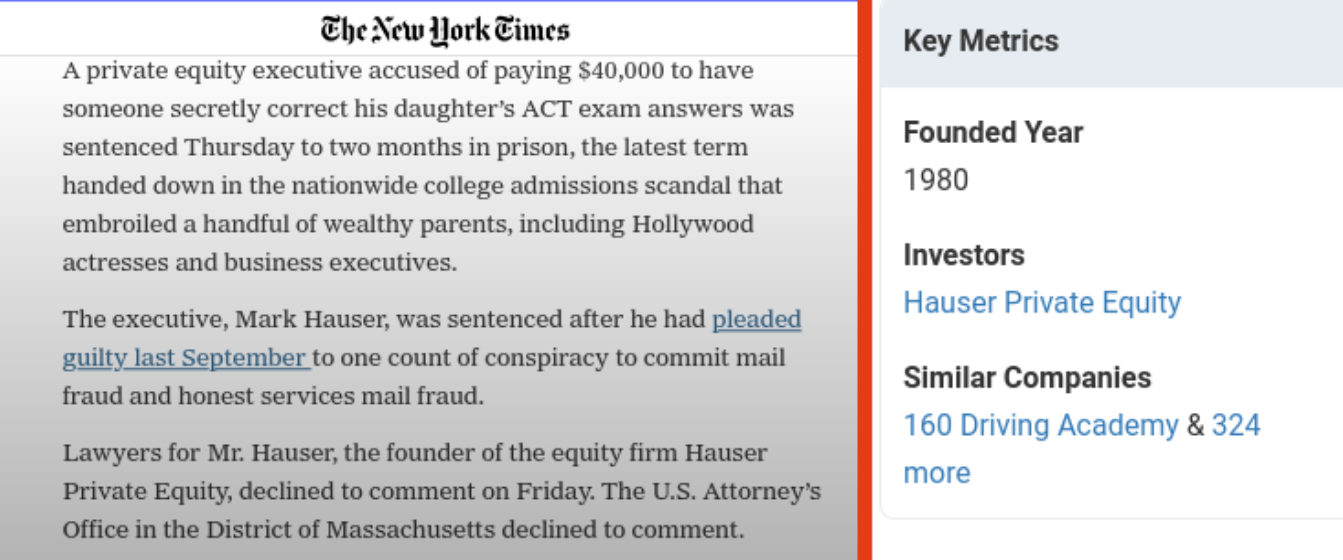Click the Founded Year label

point(993,132)
